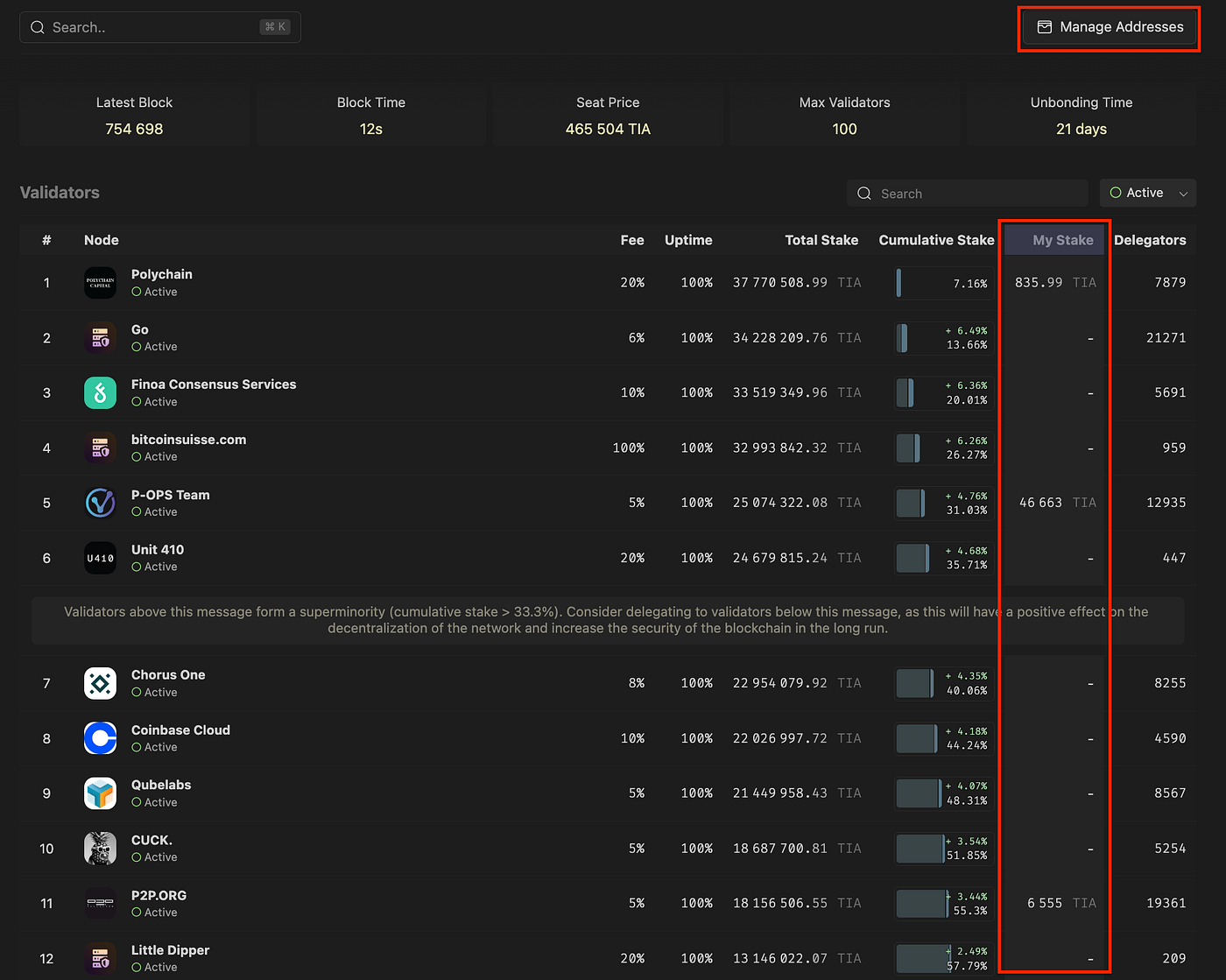Image resolution: width=1226 pixels, height=980 pixels.
Task: Click the P-OPS Team logo
Action: tap(100, 503)
